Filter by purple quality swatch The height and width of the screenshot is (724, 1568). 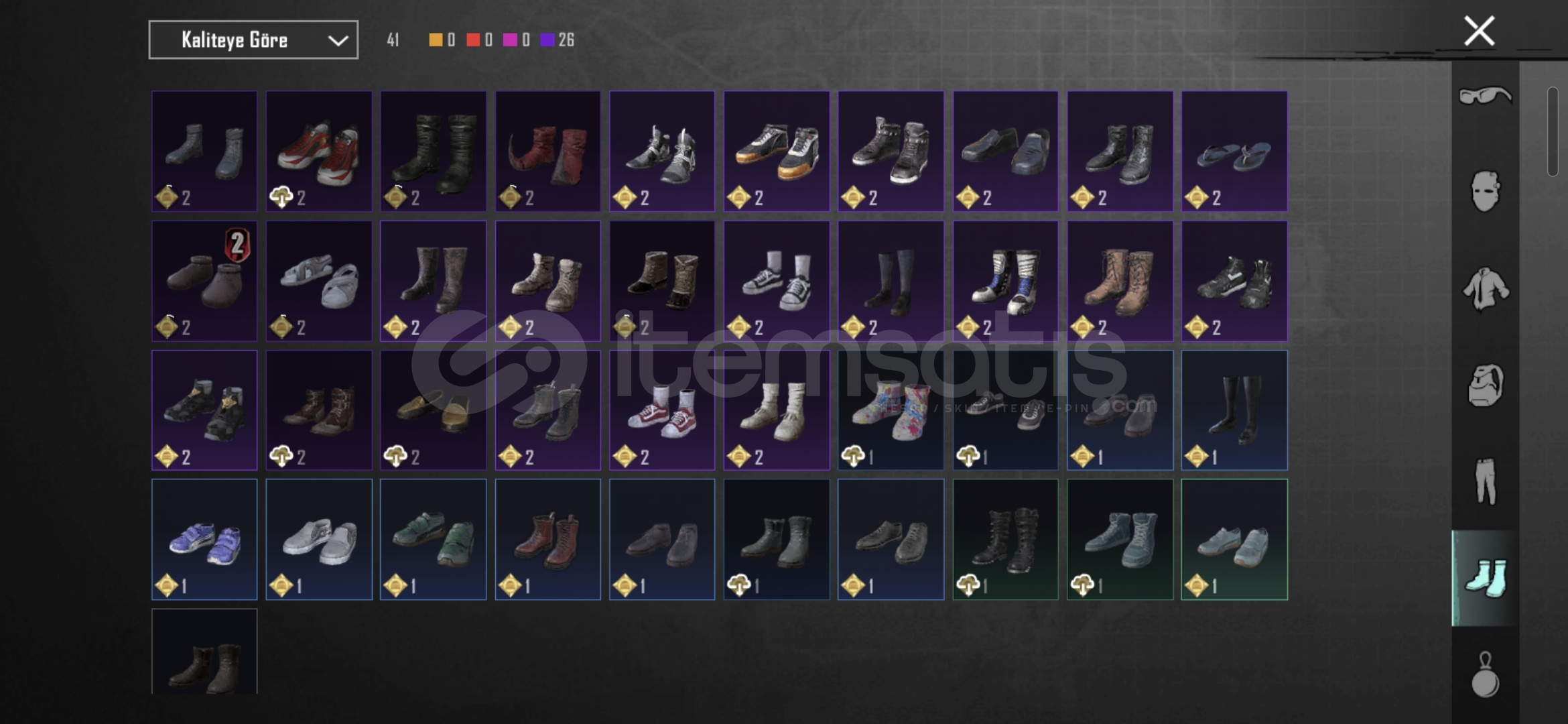point(547,40)
